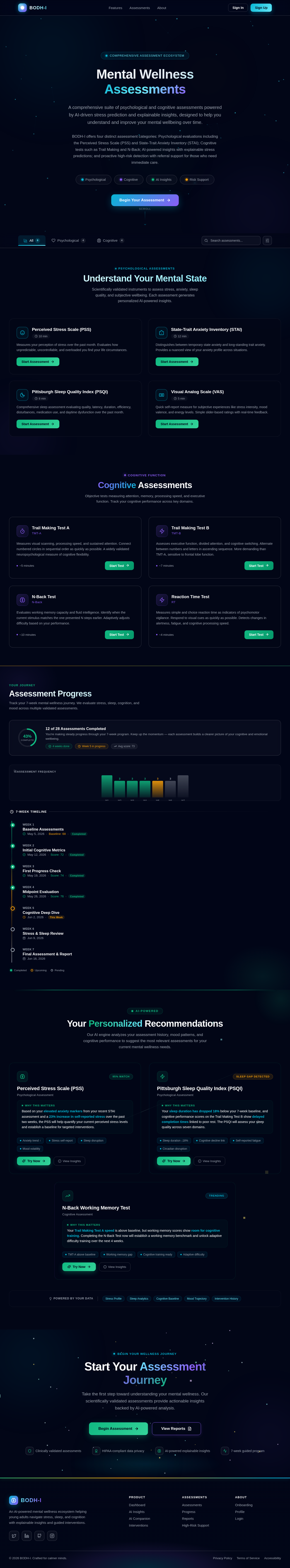
Task: Click the BODH-I logo icon in header
Action: 22,8
